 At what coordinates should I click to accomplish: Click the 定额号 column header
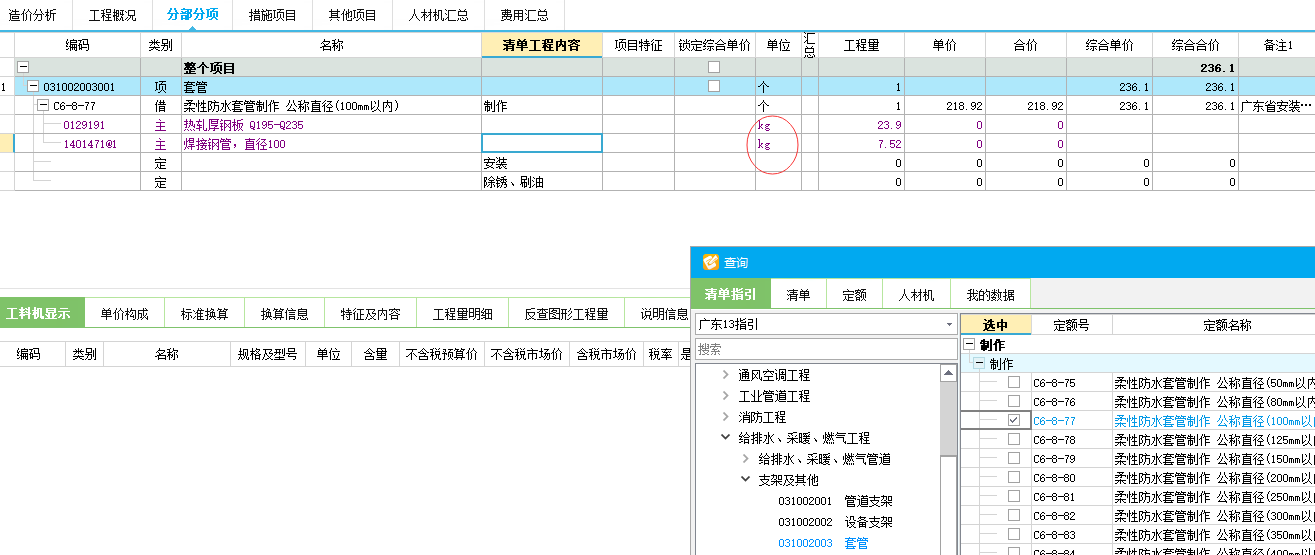(x=1071, y=325)
